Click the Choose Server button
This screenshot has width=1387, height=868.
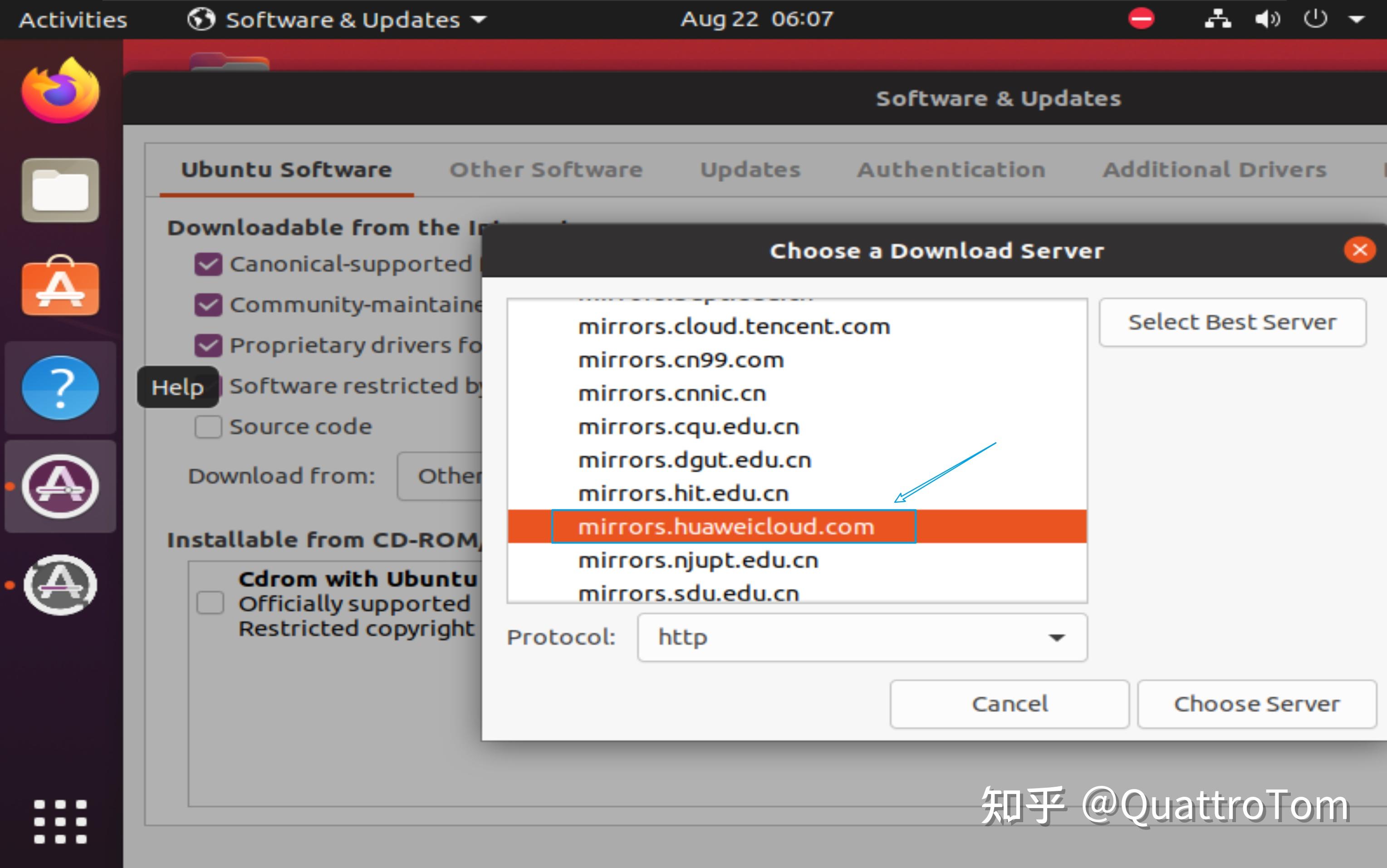[1256, 704]
